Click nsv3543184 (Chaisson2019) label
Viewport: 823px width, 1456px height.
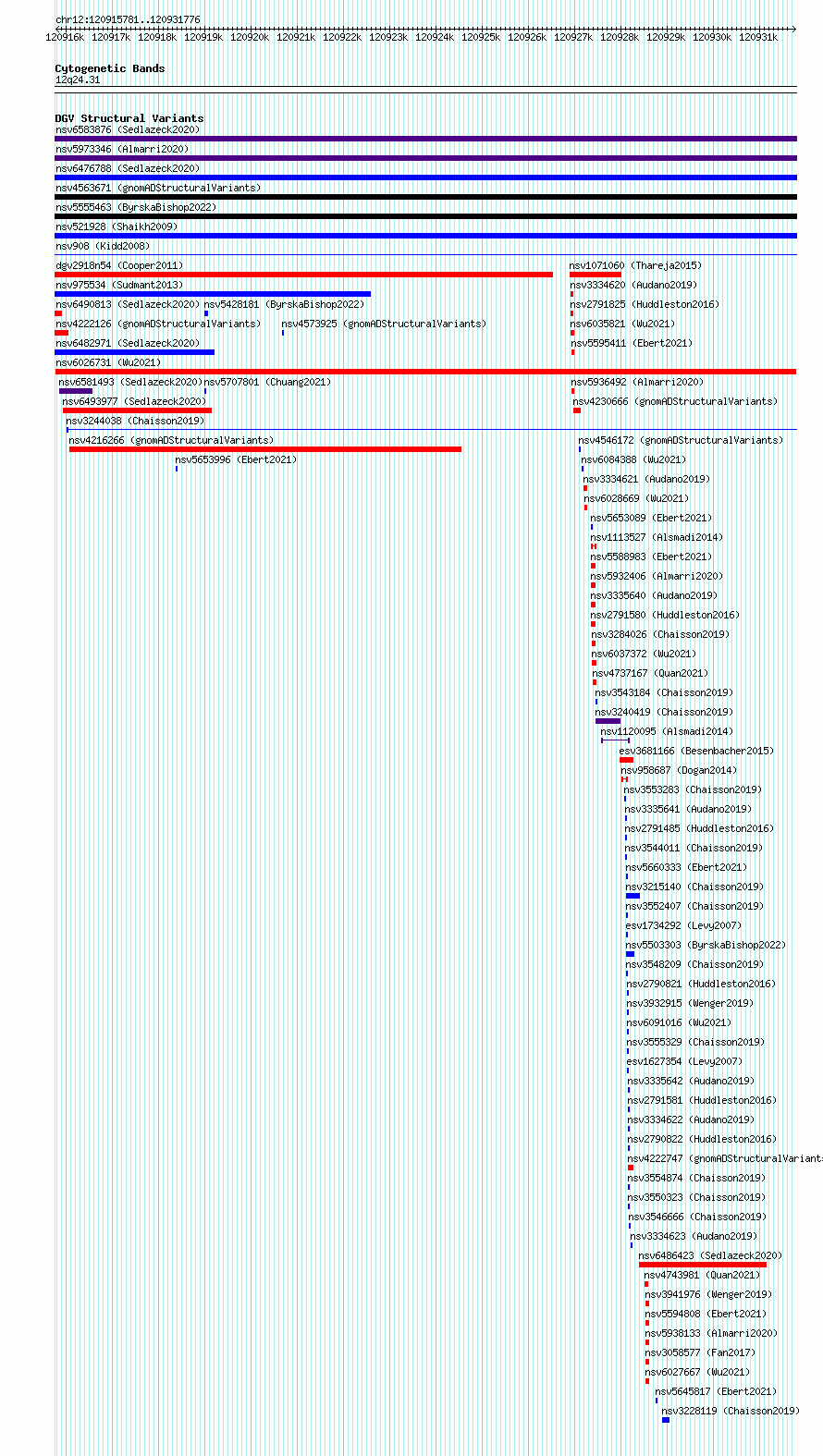(665, 693)
